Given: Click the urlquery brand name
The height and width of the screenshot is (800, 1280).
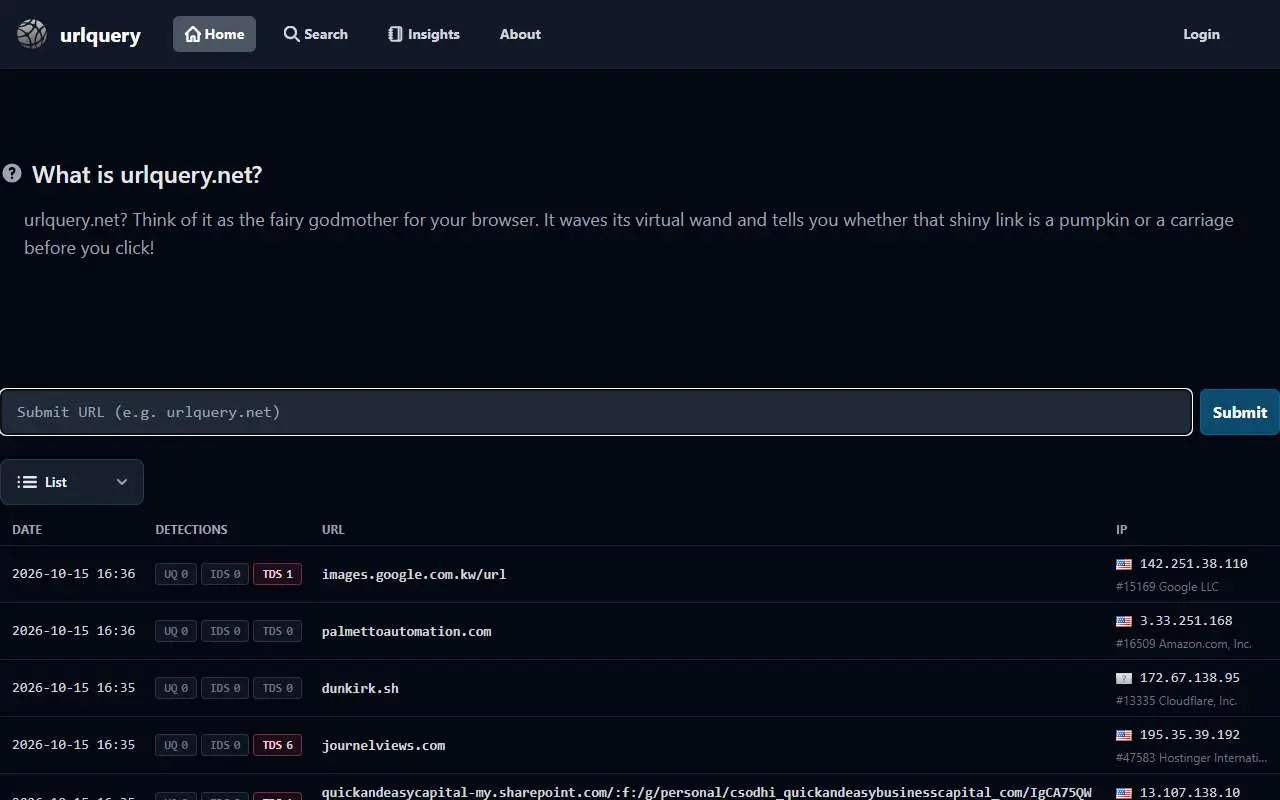Looking at the screenshot, I should tap(100, 36).
